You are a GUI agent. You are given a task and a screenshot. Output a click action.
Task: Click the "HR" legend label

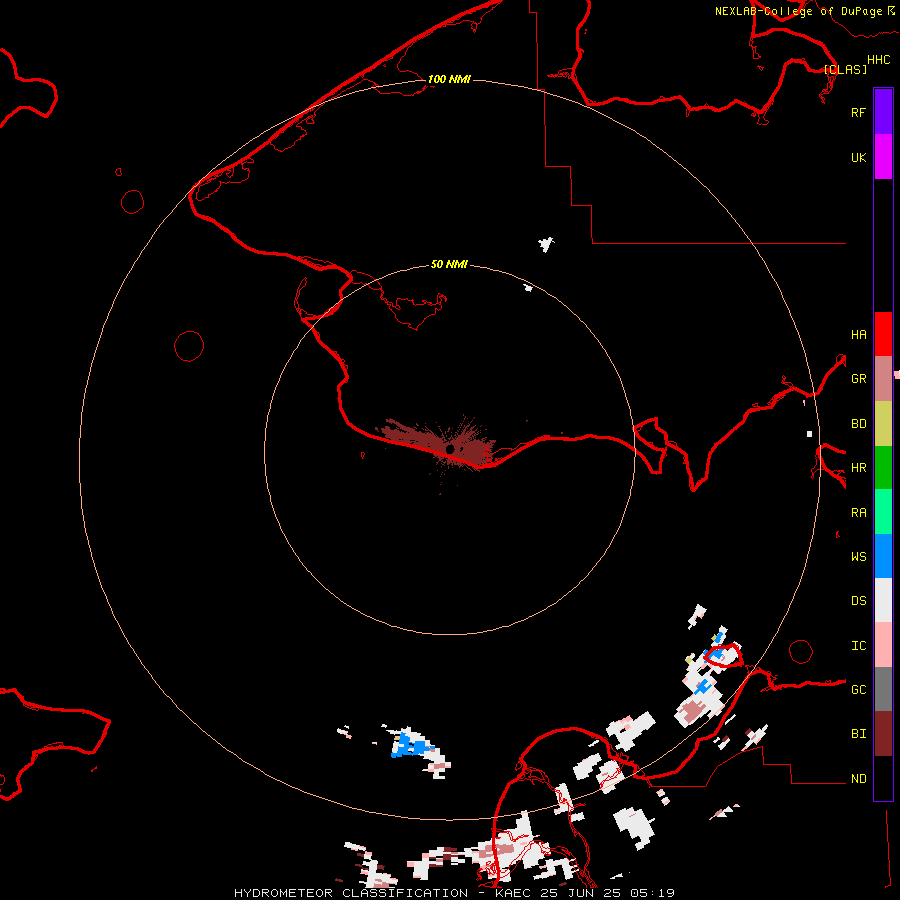pyautogui.click(x=858, y=468)
